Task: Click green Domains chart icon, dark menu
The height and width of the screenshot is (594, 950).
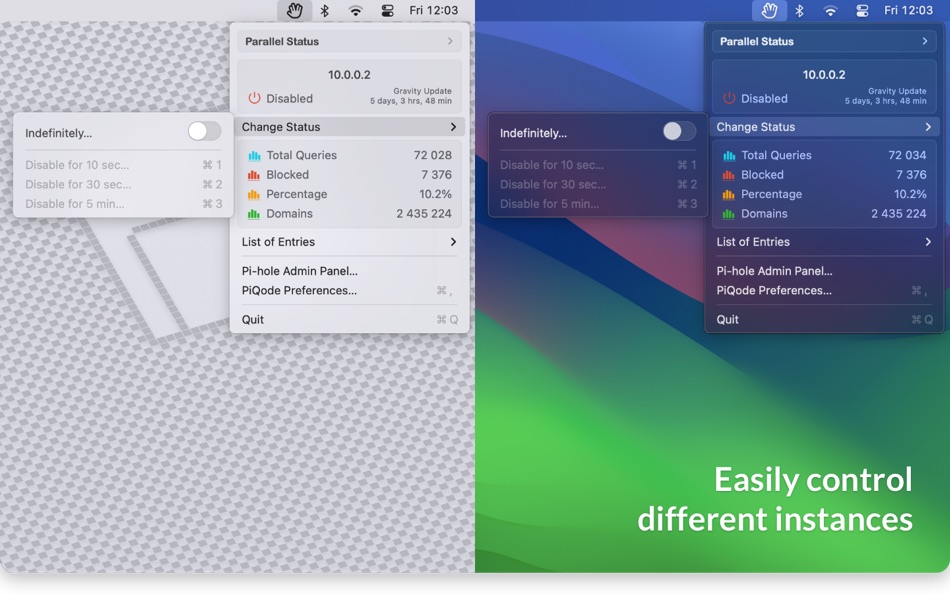Action: point(729,214)
